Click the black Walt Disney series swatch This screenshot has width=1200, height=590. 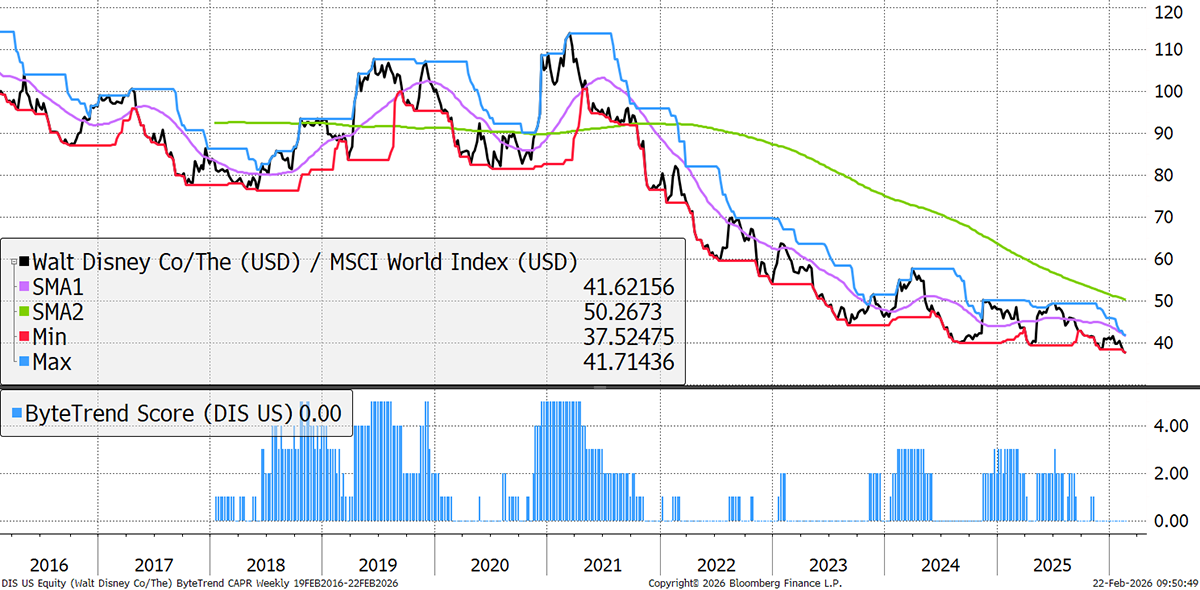point(25,263)
